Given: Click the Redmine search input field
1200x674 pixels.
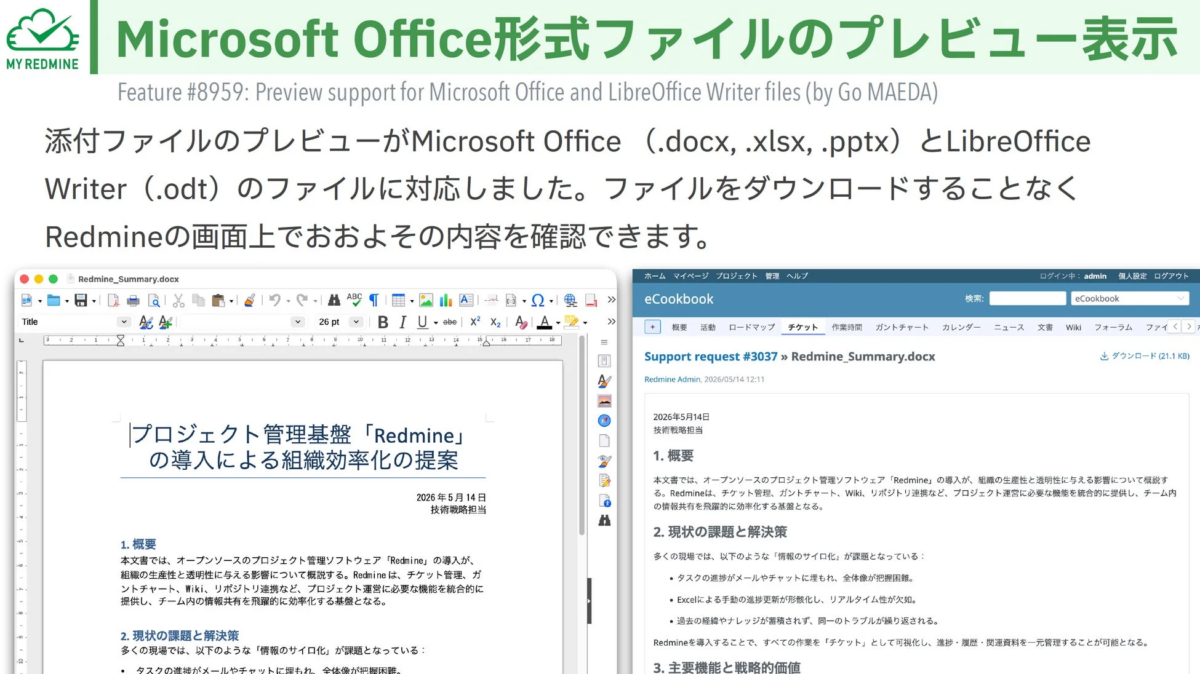Looking at the screenshot, I should (1028, 298).
